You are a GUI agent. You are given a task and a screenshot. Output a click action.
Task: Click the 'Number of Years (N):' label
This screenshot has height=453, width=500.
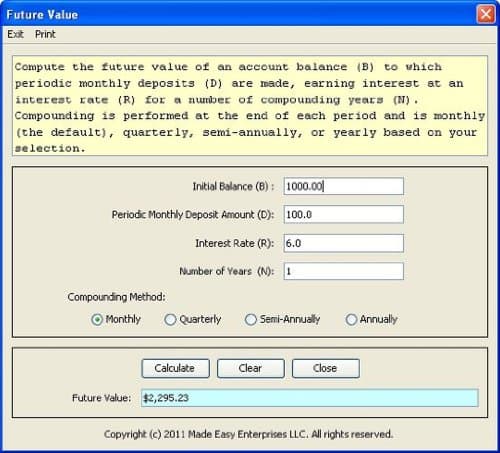tap(227, 271)
